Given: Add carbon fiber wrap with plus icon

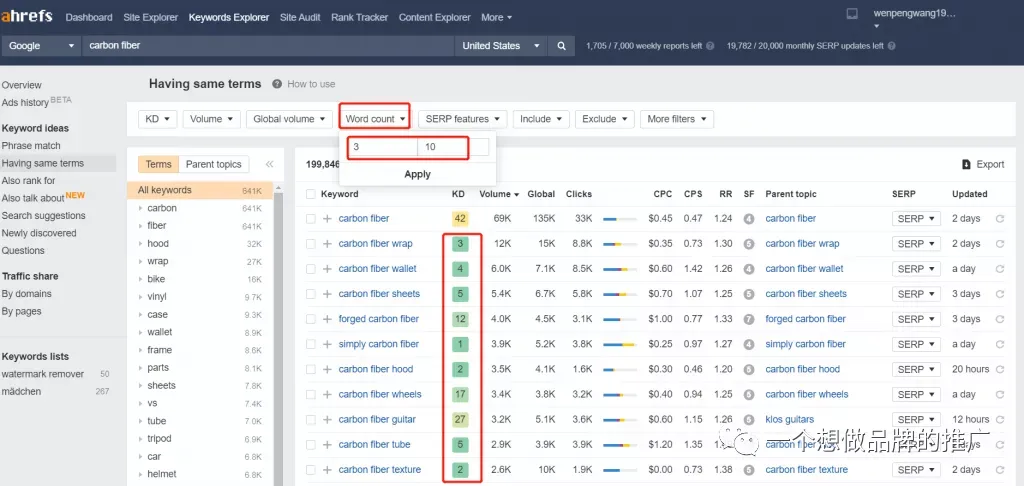Looking at the screenshot, I should click(327, 244).
